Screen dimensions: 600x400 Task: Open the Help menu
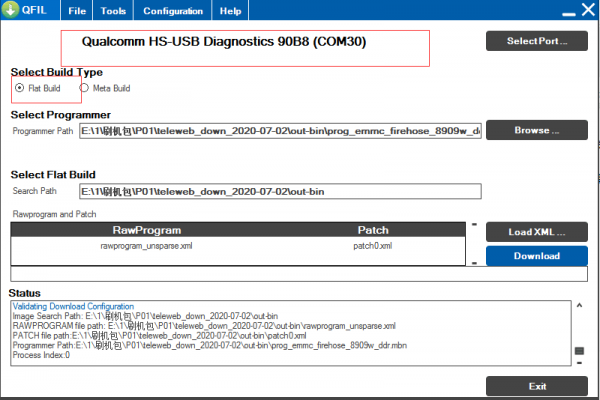[x=230, y=11]
